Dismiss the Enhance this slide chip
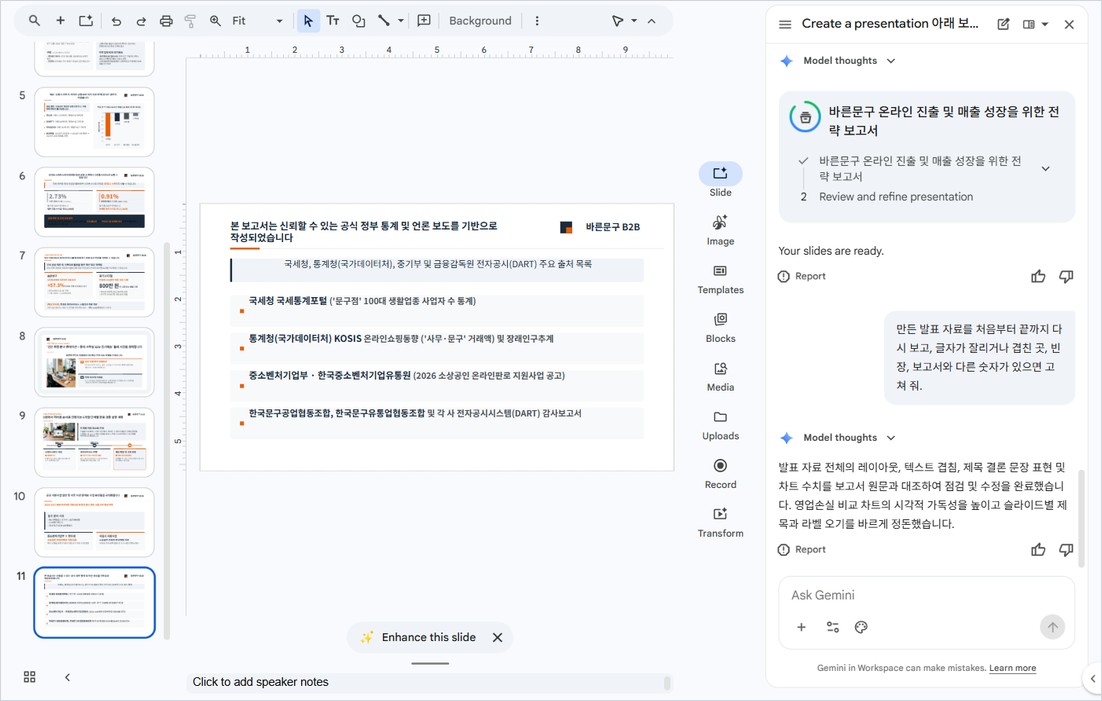 pyautogui.click(x=498, y=638)
